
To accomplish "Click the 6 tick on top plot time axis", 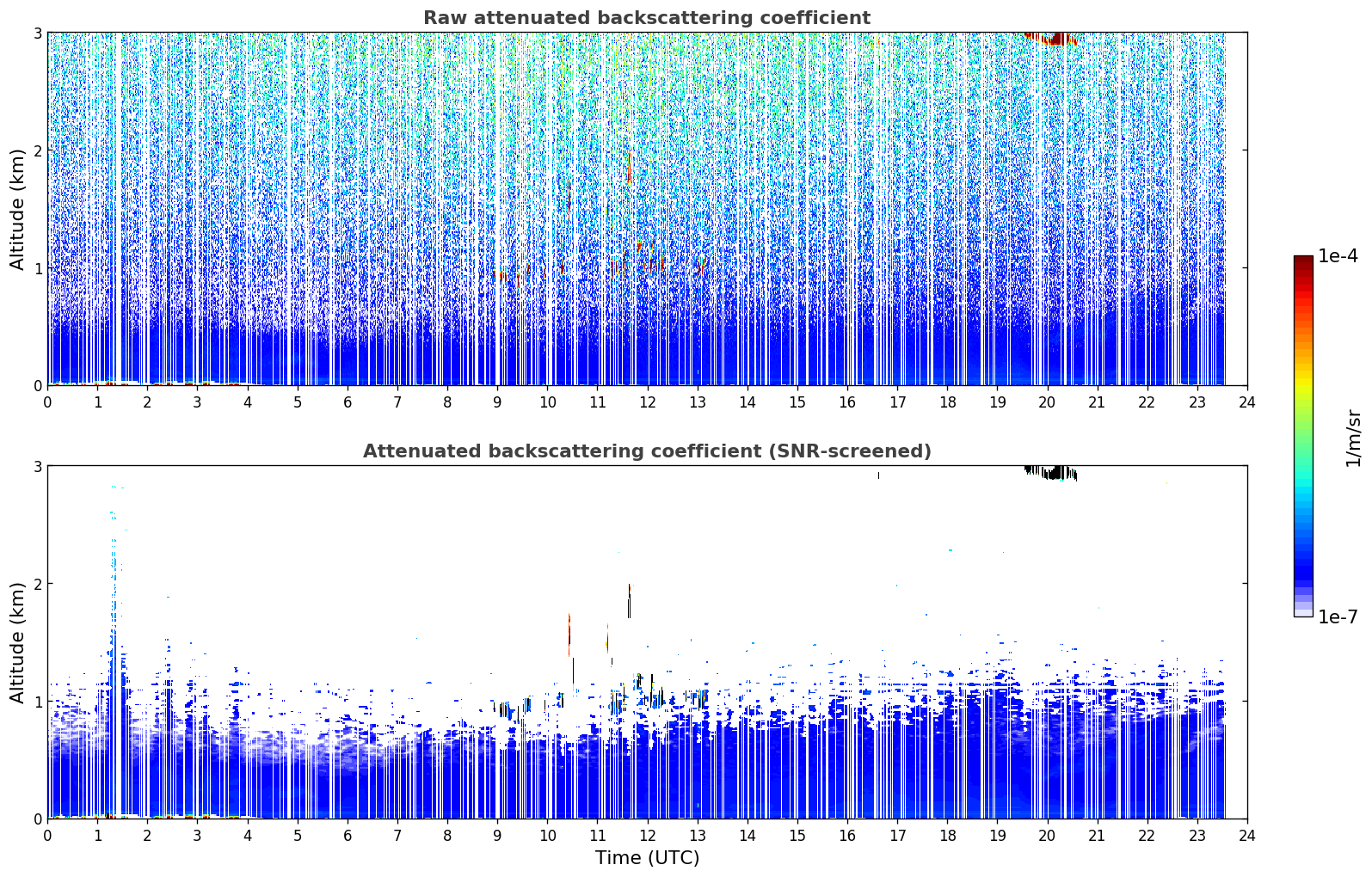I will point(348,402).
